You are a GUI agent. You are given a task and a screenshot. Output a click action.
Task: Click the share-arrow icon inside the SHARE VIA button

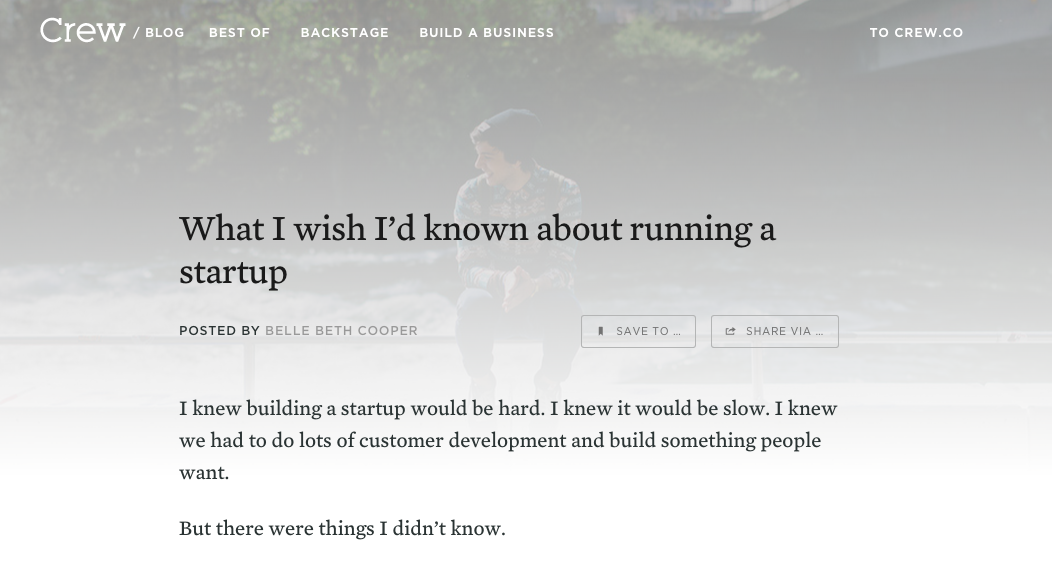tap(731, 331)
